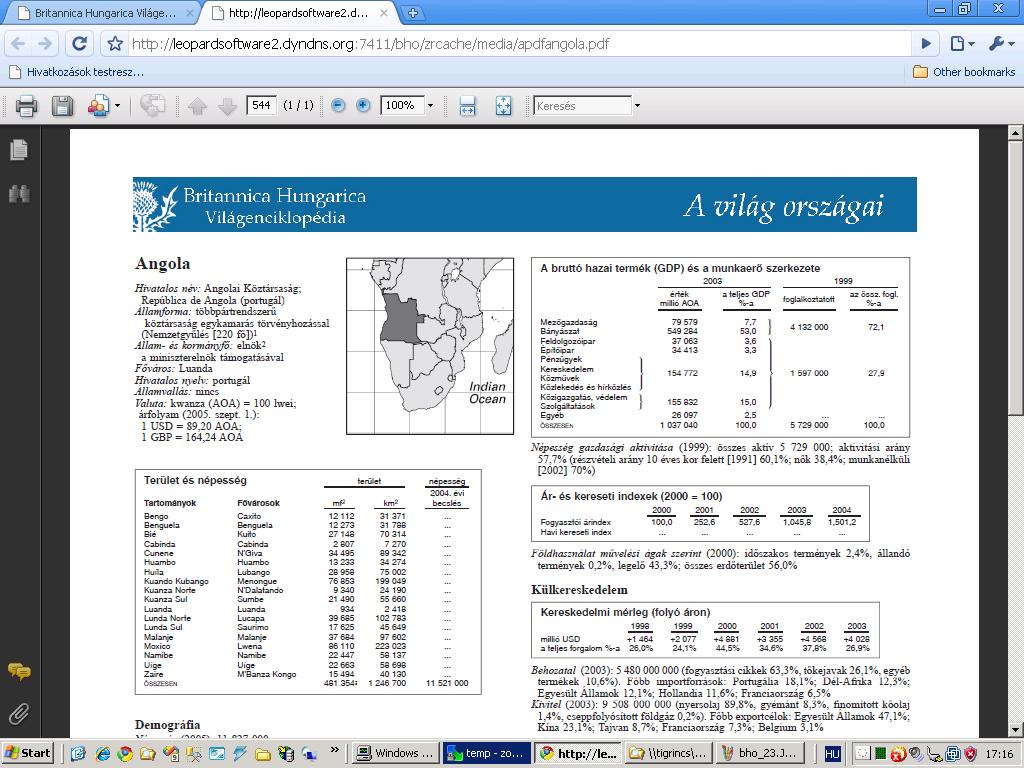Print the PDF with the printer icon
This screenshot has height=768, width=1024.
click(26, 106)
